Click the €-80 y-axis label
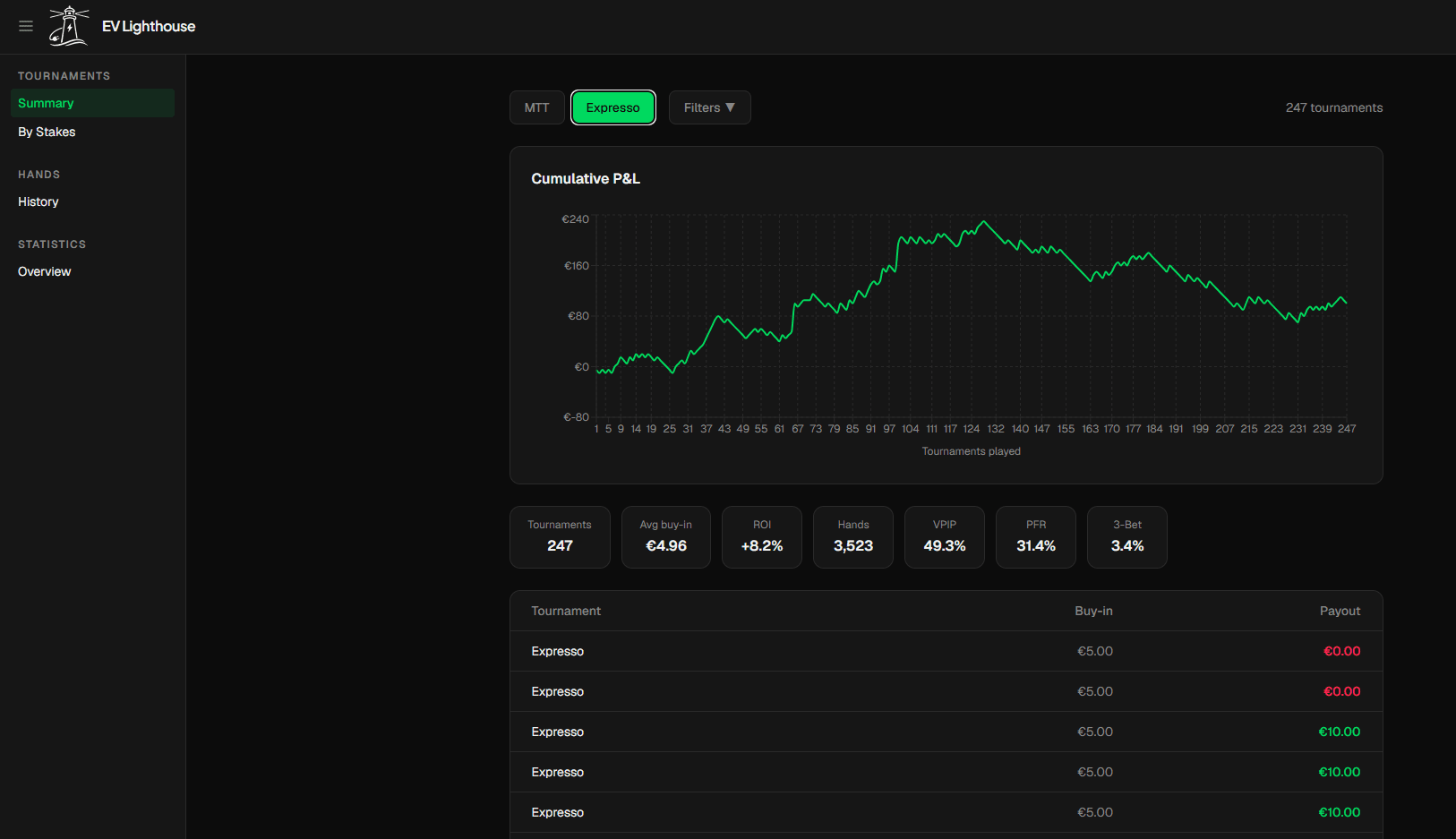The width and height of the screenshot is (1456, 839). 576,417
